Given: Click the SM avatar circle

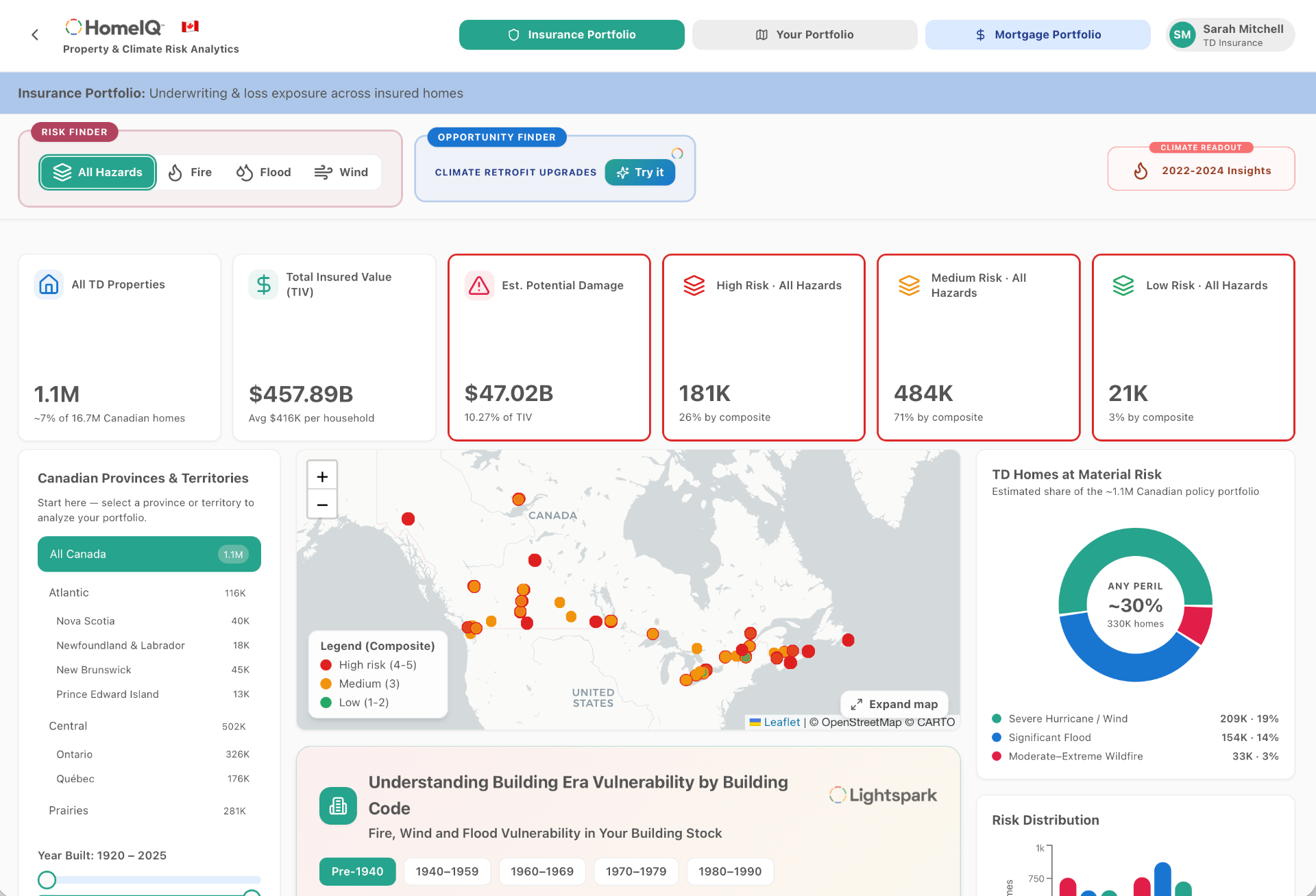Looking at the screenshot, I should [1182, 35].
